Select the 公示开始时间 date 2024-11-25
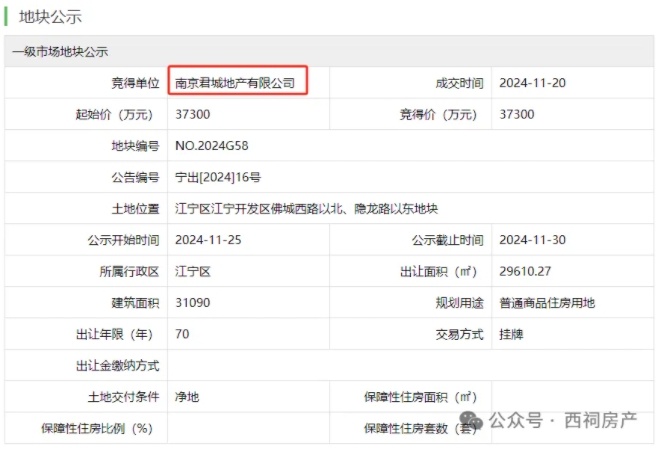Image resolution: width=660 pixels, height=452 pixels. click(x=208, y=240)
